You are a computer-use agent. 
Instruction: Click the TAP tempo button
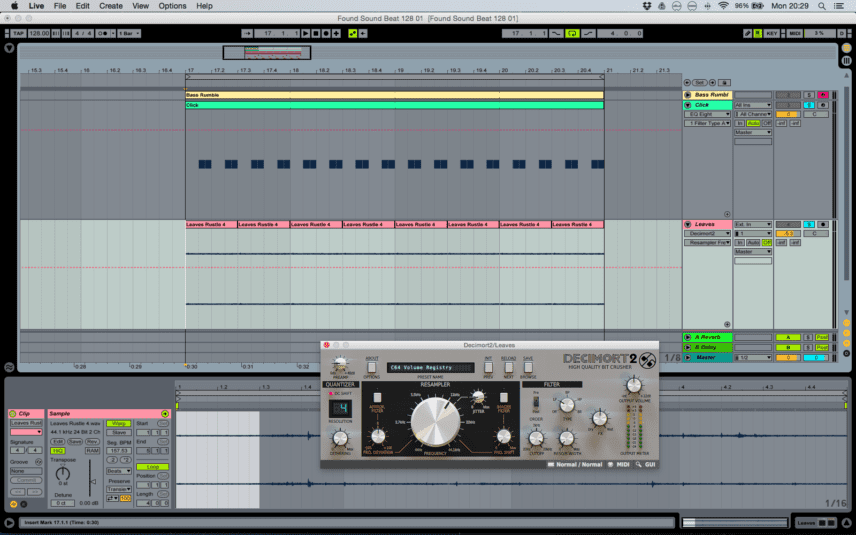click(18, 33)
